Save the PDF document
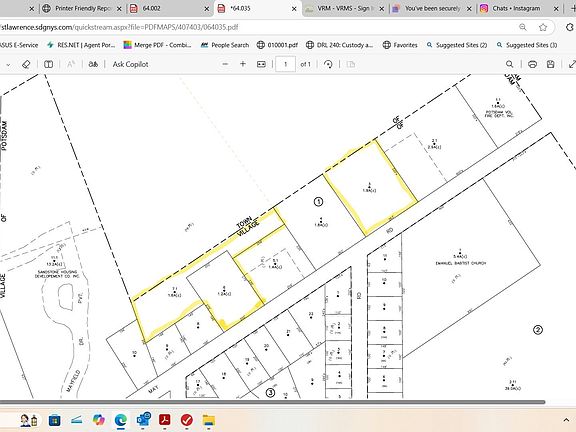This screenshot has width=576, height=432. click(550, 64)
